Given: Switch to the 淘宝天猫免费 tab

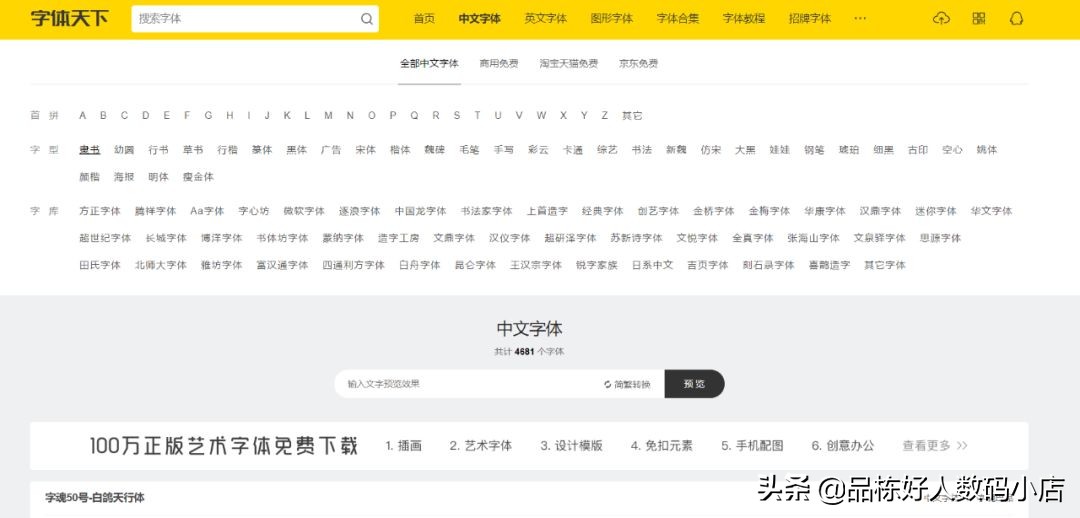Looking at the screenshot, I should 568,63.
